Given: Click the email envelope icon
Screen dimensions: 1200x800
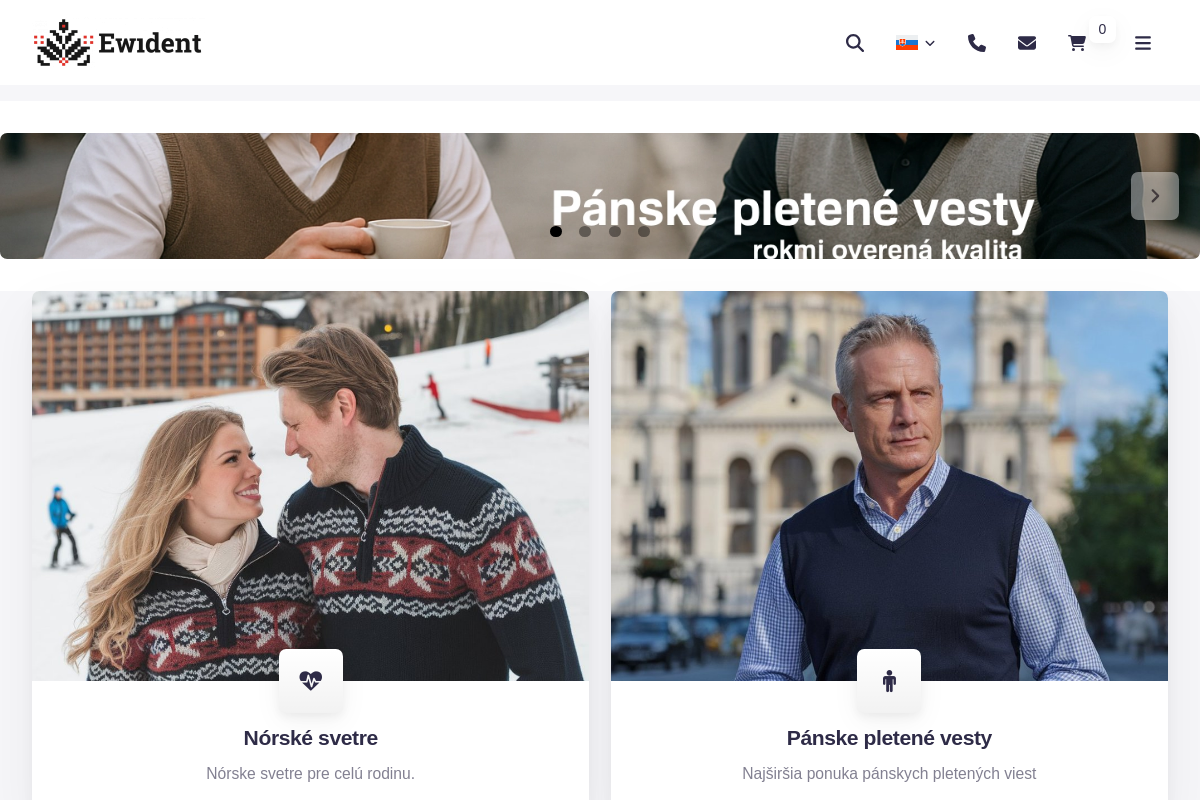Looking at the screenshot, I should pyautogui.click(x=1027, y=43).
